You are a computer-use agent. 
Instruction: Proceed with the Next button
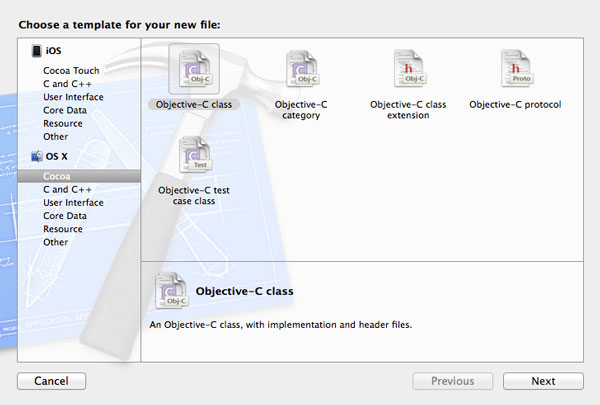pyautogui.click(x=543, y=381)
